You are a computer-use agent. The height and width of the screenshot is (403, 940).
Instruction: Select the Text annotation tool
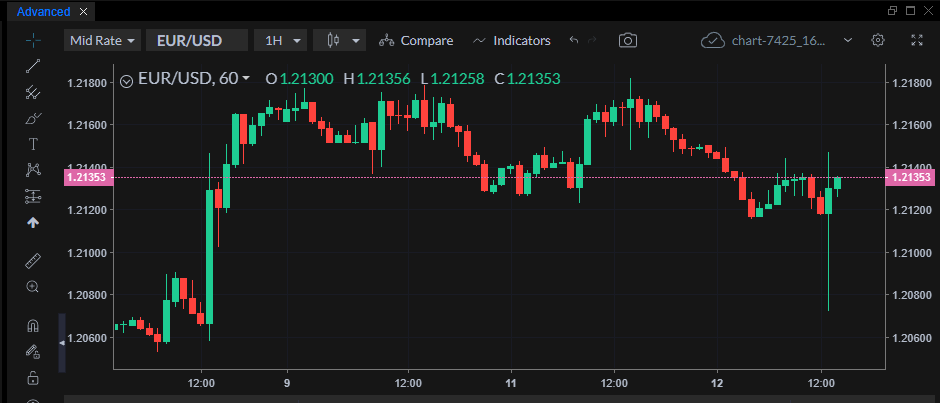pyautogui.click(x=33, y=144)
